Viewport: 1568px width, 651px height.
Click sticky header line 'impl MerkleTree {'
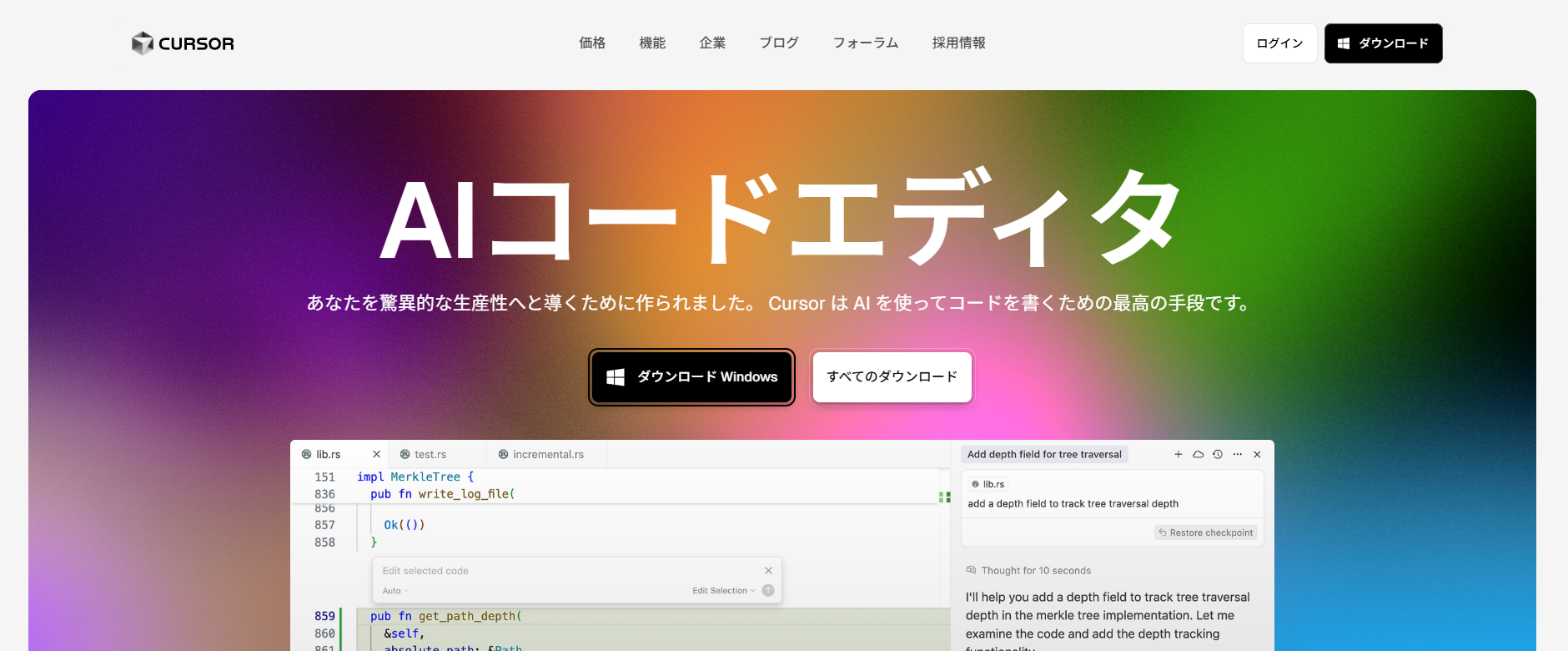(415, 477)
